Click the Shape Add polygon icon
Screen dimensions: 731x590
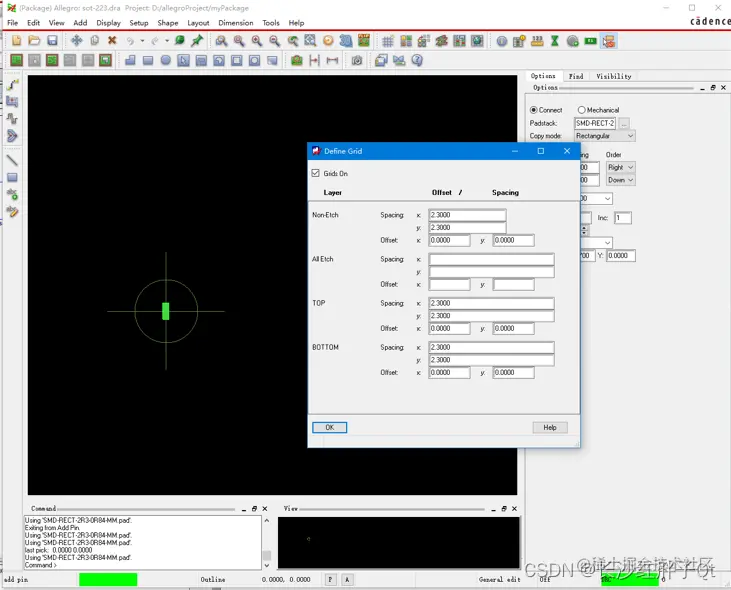coord(130,60)
